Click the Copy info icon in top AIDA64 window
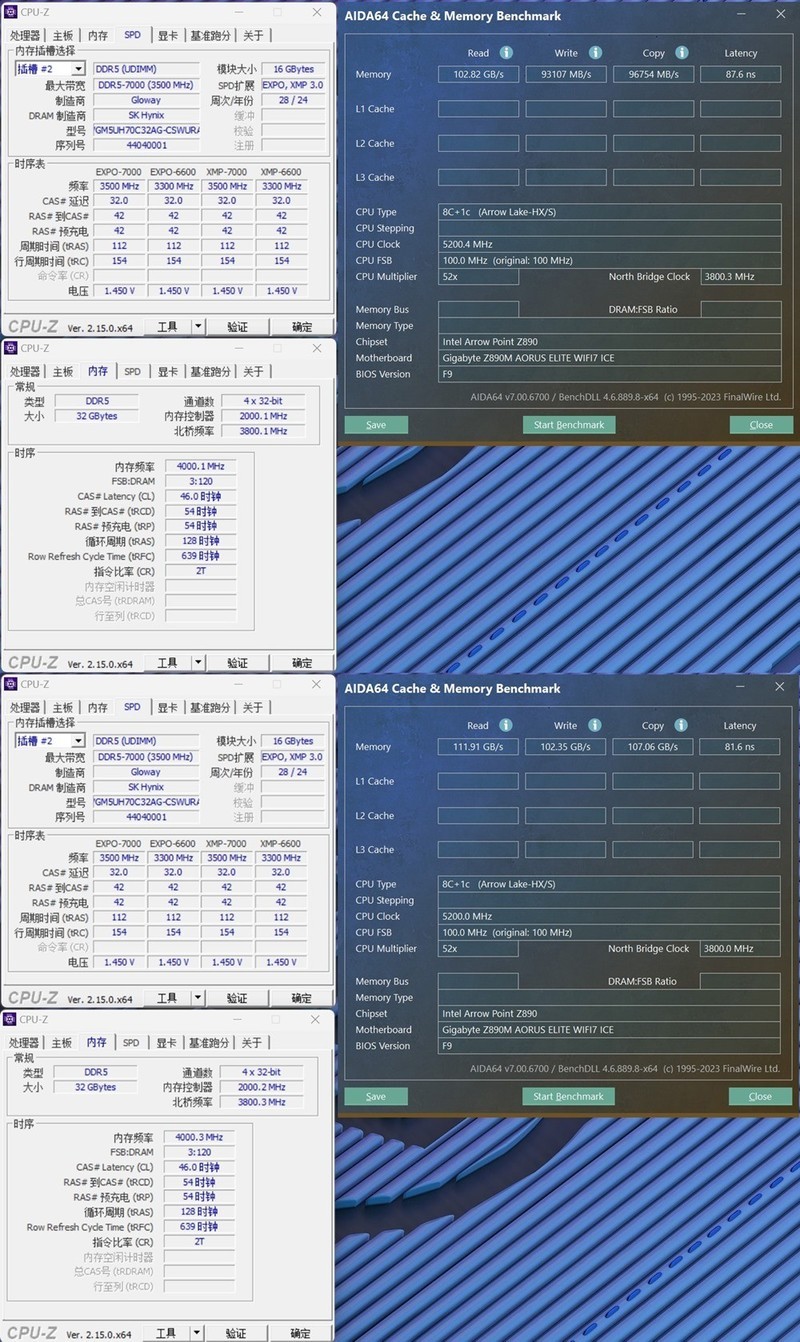 click(x=681, y=53)
